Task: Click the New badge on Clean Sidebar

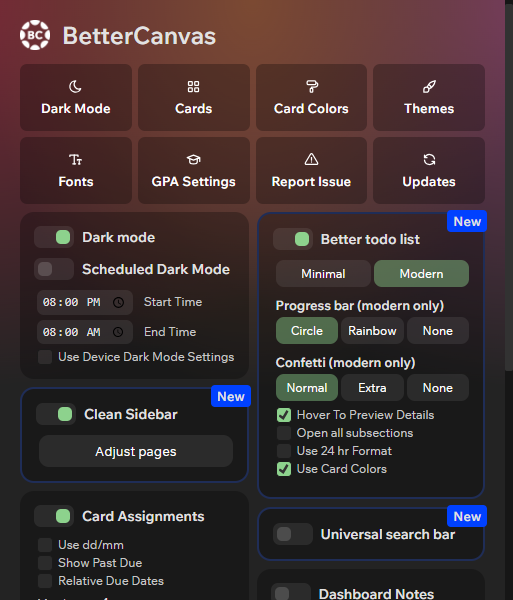Action: pyautogui.click(x=231, y=396)
